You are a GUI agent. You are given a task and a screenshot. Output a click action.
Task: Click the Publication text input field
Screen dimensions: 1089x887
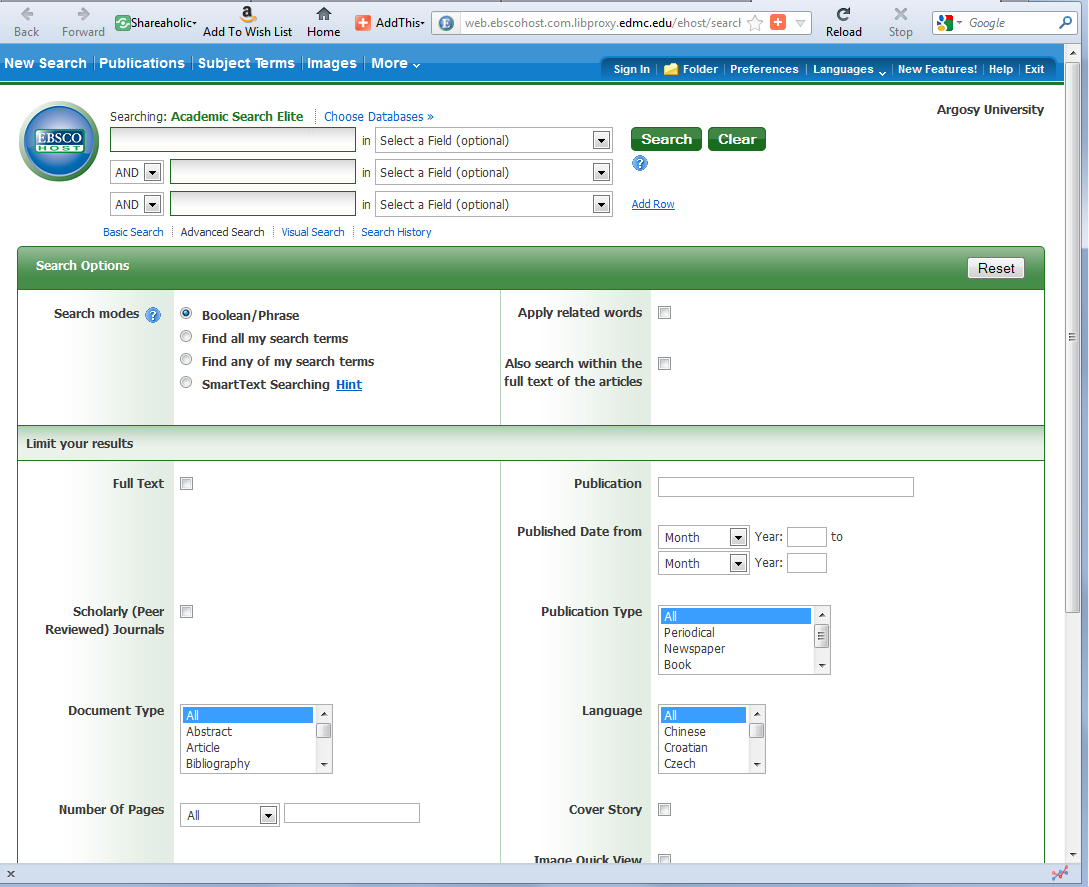(785, 487)
